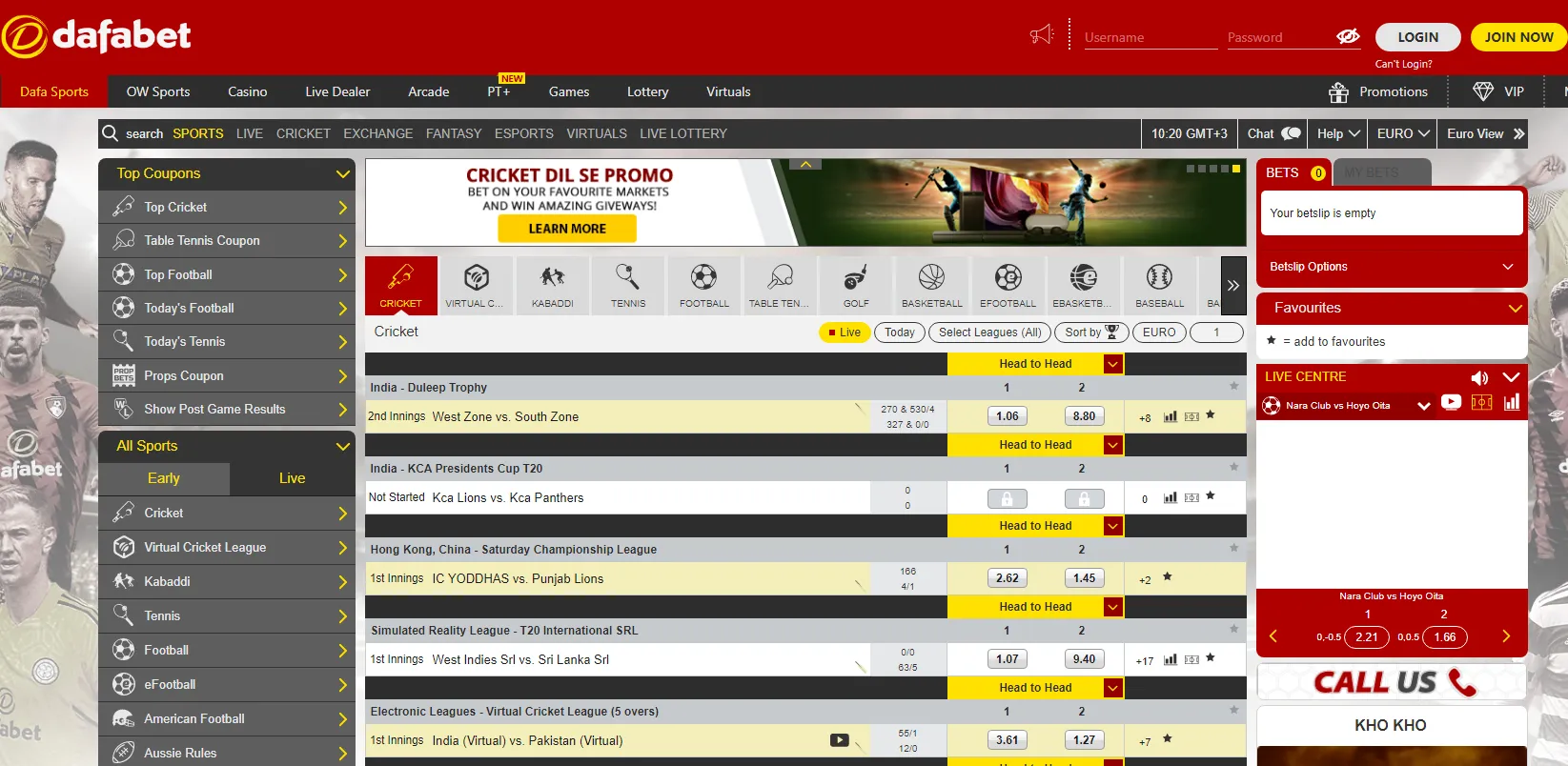Focus the Password field
Screen dimensions: 1568x766
tap(1279, 37)
